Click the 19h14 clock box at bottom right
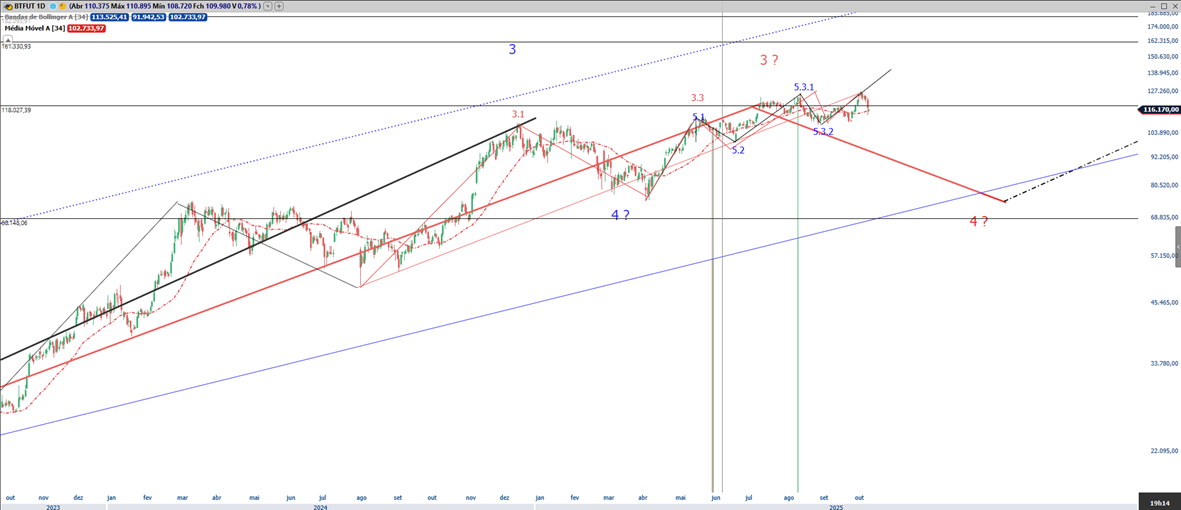 click(x=1160, y=503)
